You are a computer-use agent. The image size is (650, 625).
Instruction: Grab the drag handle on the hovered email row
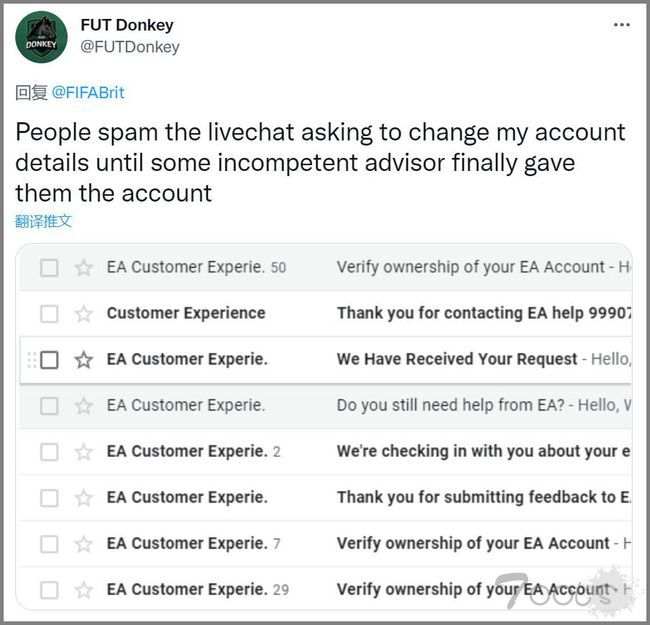pos(31,360)
